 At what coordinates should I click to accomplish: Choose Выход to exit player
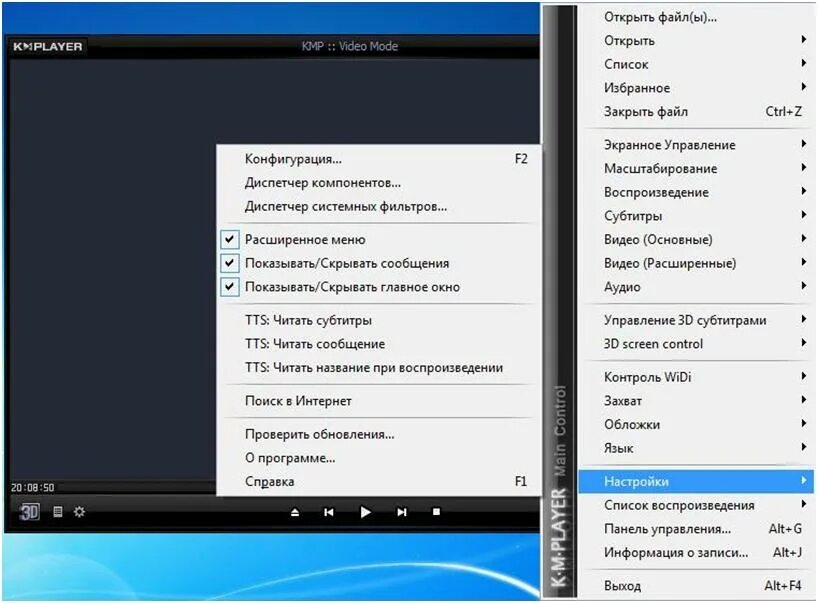tap(696, 585)
